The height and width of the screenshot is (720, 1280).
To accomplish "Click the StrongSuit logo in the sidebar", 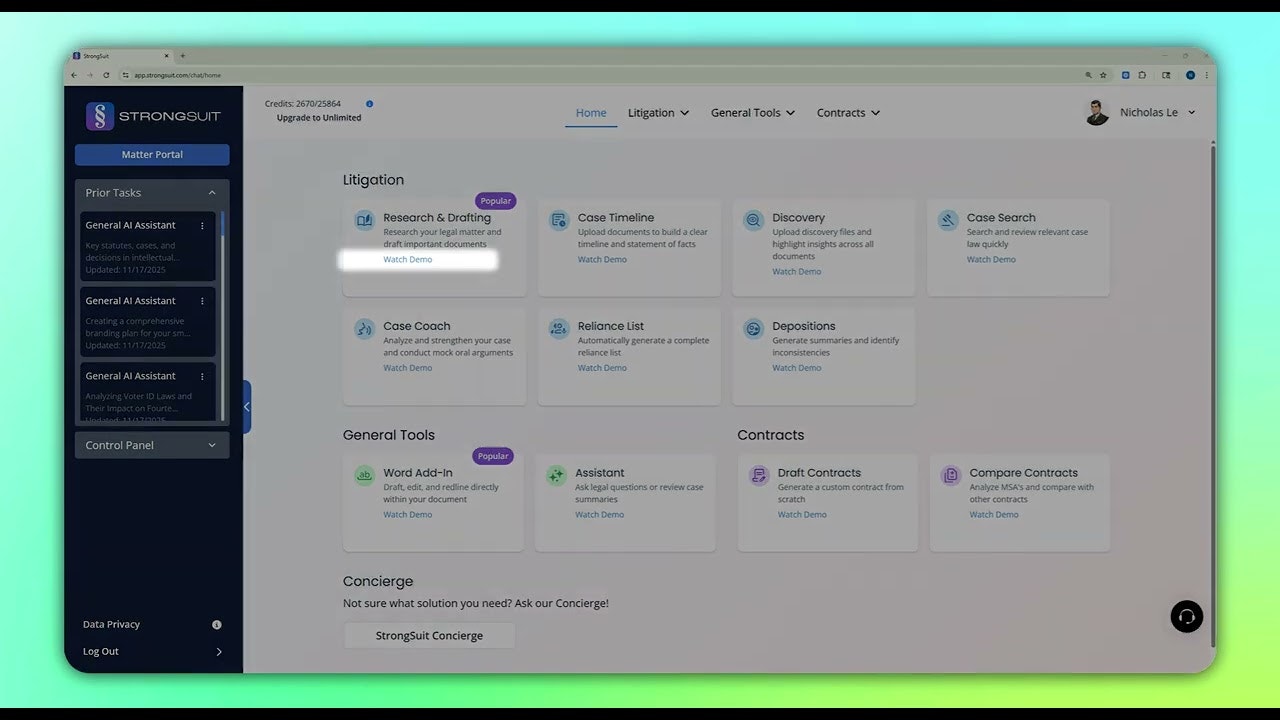I will coord(153,116).
